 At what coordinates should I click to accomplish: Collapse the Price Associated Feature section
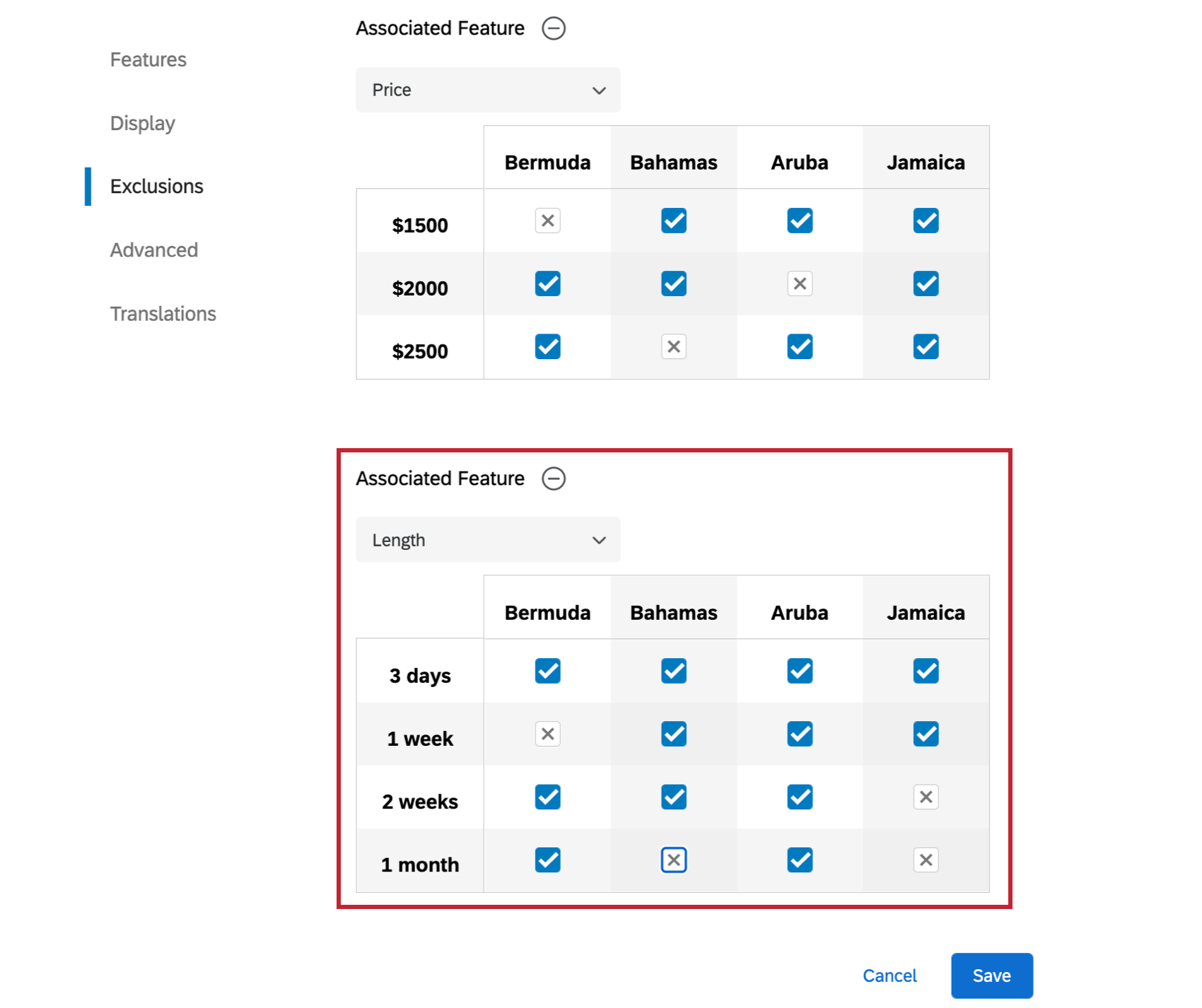tap(554, 28)
